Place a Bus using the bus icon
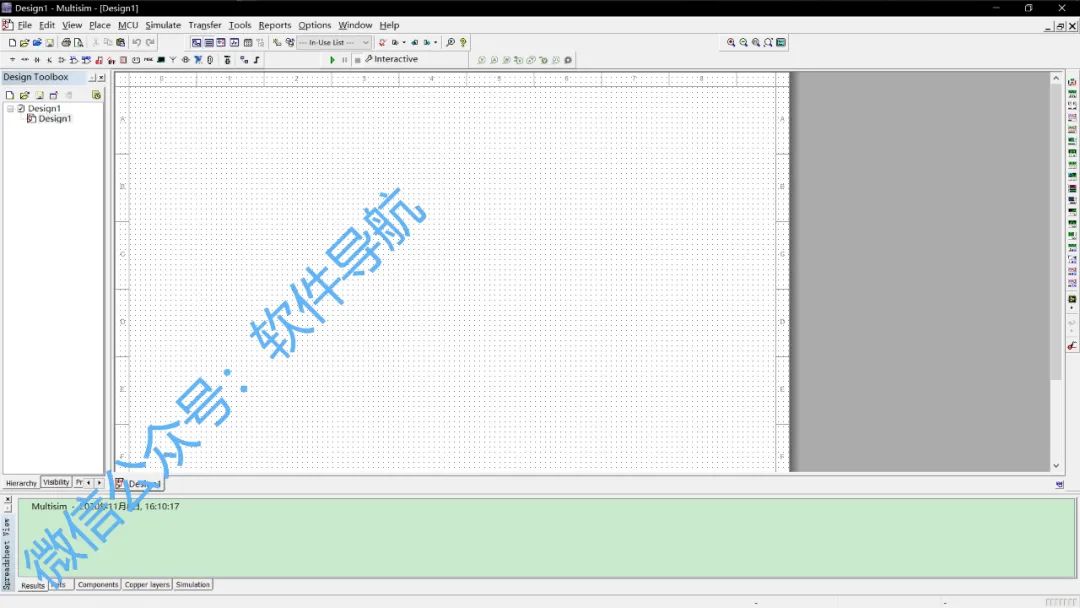The height and width of the screenshot is (608, 1080). (x=256, y=60)
